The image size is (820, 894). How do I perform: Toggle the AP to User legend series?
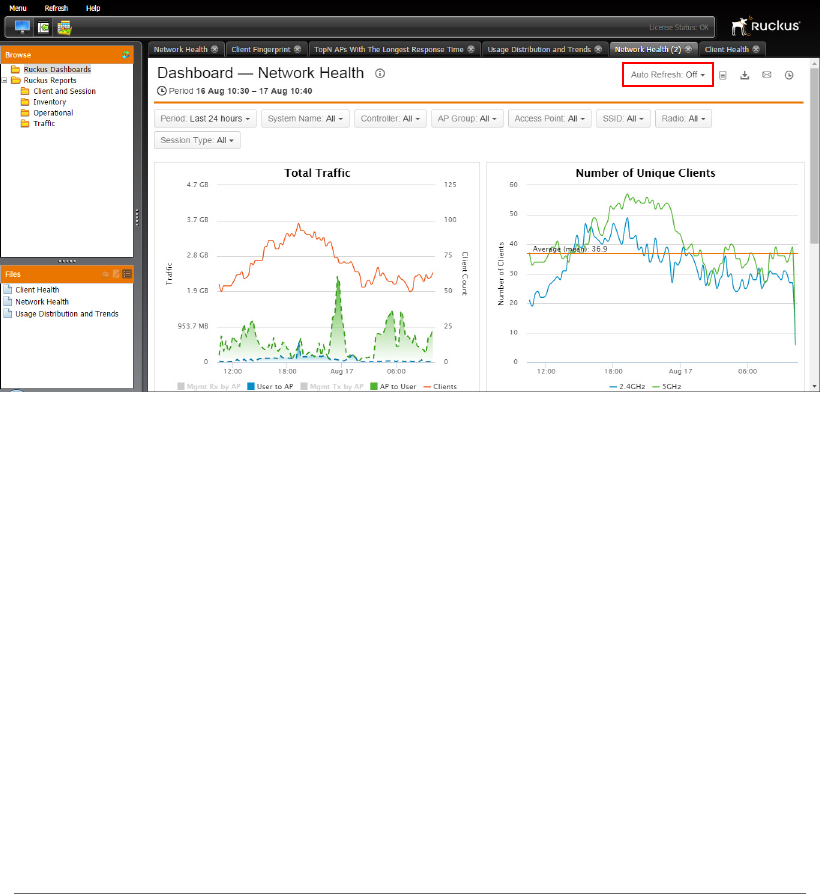(393, 387)
